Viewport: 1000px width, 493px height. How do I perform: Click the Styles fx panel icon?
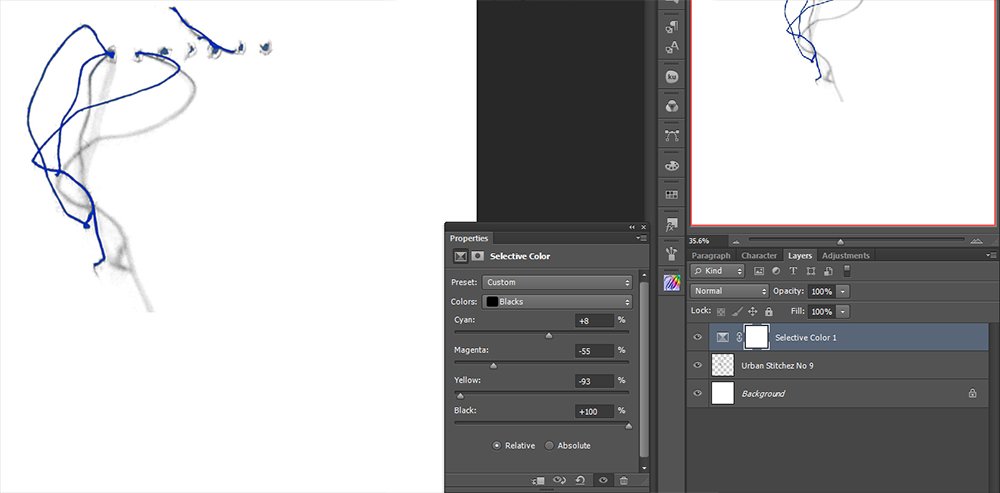[x=672, y=224]
